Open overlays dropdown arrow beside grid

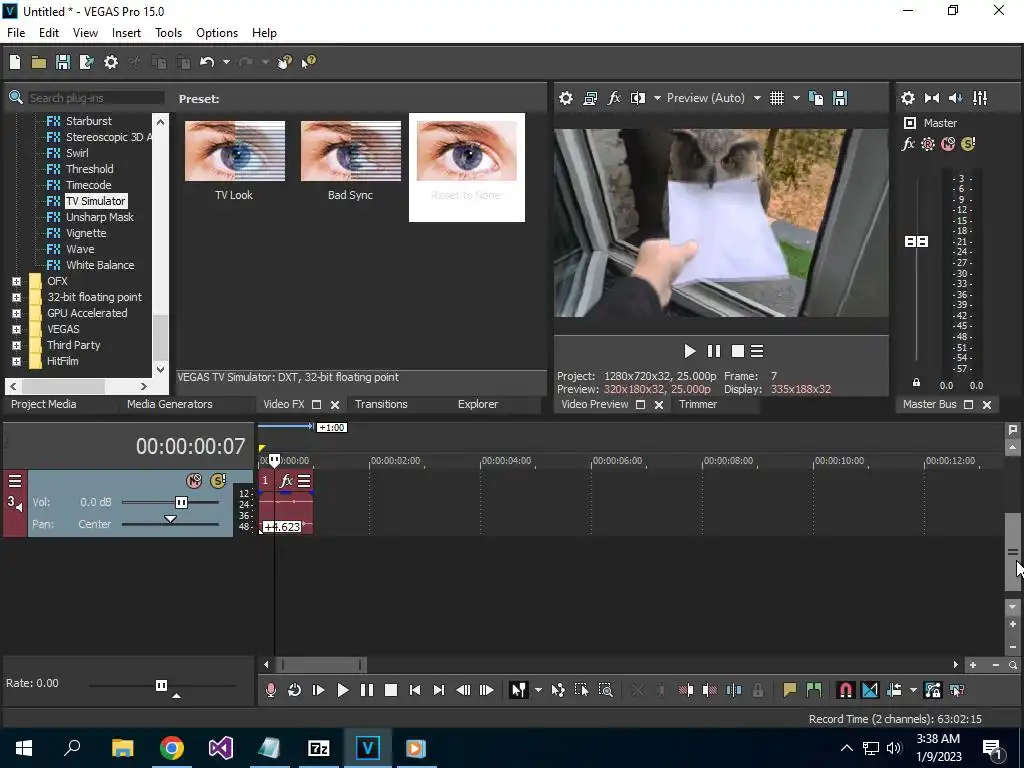[796, 98]
